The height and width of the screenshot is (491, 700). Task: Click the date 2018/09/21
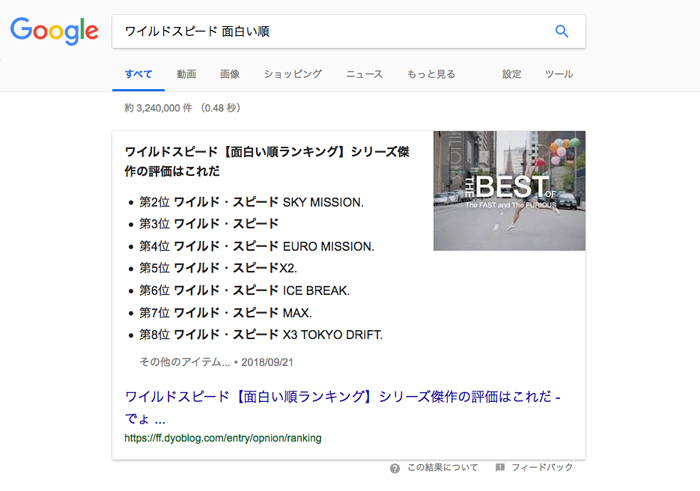pyautogui.click(x=267, y=362)
